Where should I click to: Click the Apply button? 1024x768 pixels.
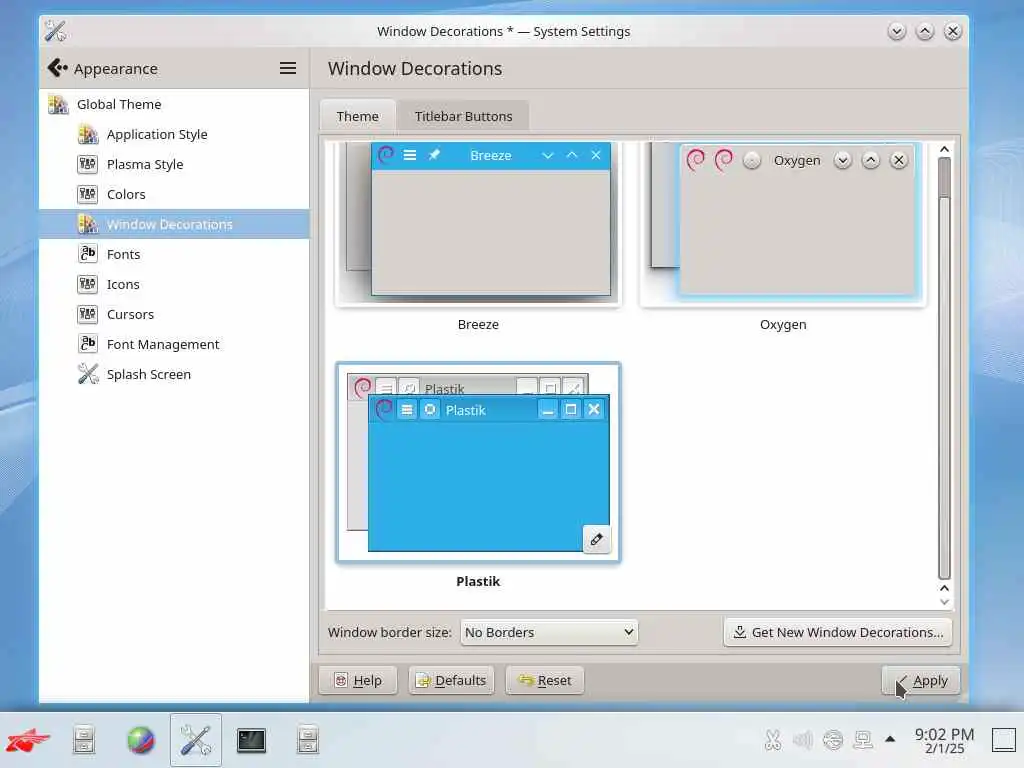coord(921,680)
